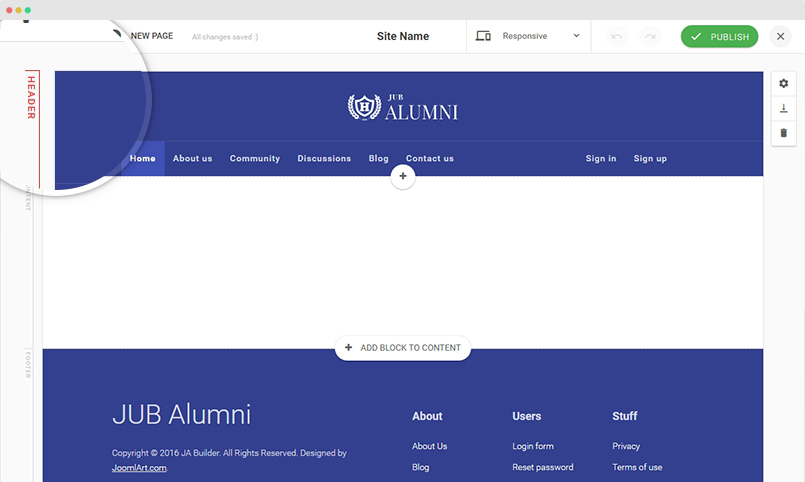The image size is (805, 482).
Task: Open block settings gear icon
Action: pyautogui.click(x=784, y=84)
